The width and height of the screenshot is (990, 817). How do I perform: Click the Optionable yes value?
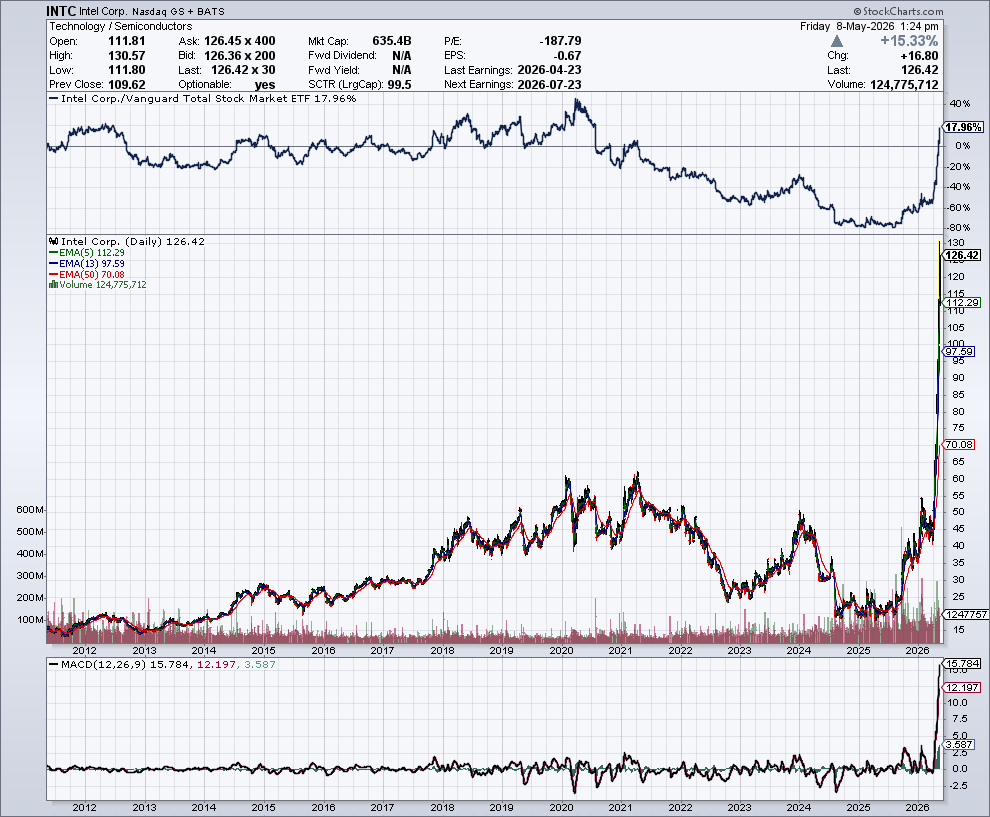point(265,85)
